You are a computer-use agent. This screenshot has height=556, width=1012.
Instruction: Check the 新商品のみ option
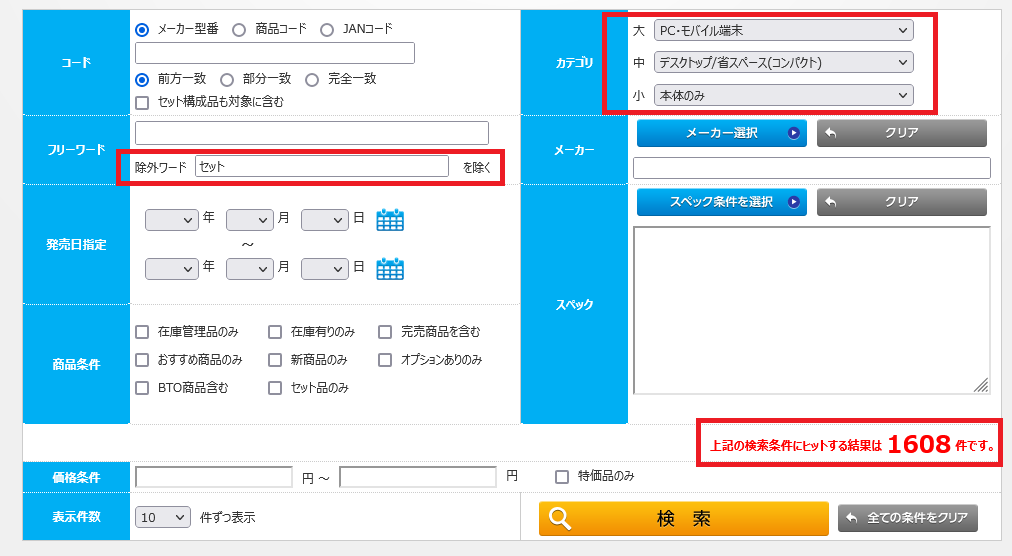point(275,360)
